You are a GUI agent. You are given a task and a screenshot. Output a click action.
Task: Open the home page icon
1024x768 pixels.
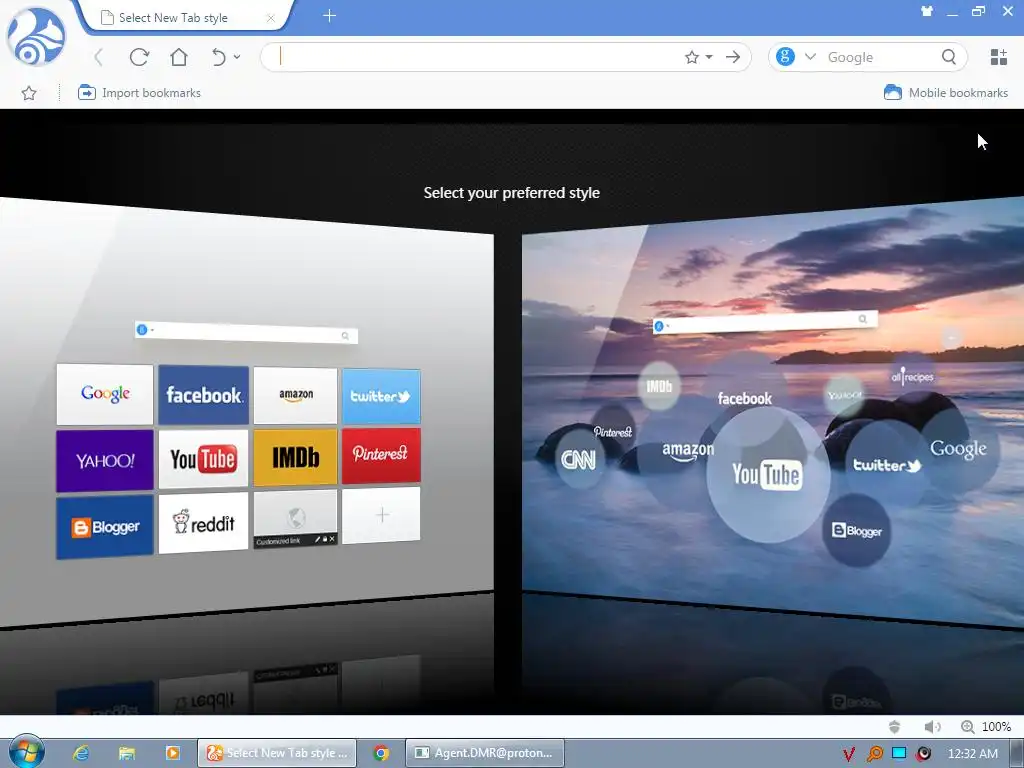178,57
